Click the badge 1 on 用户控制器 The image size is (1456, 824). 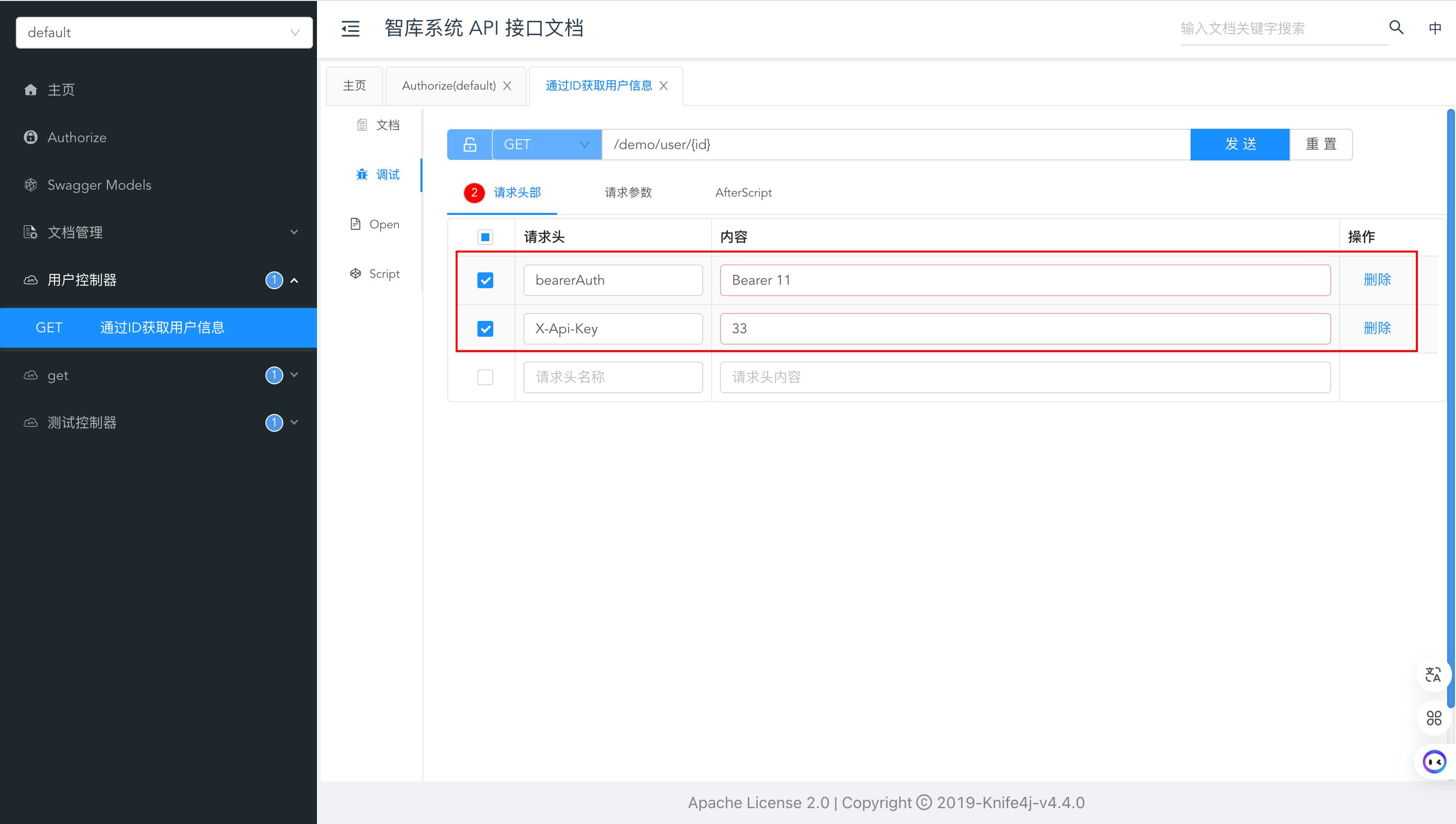pos(274,280)
